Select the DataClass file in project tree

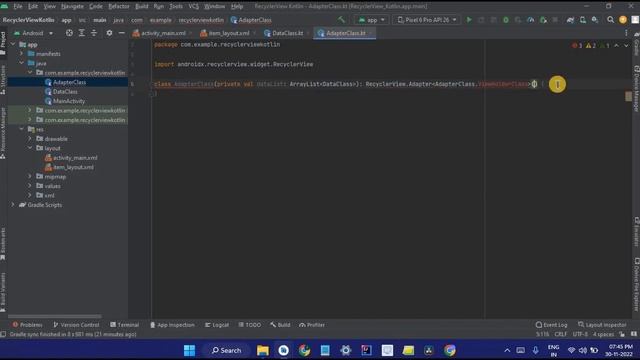[65, 91]
